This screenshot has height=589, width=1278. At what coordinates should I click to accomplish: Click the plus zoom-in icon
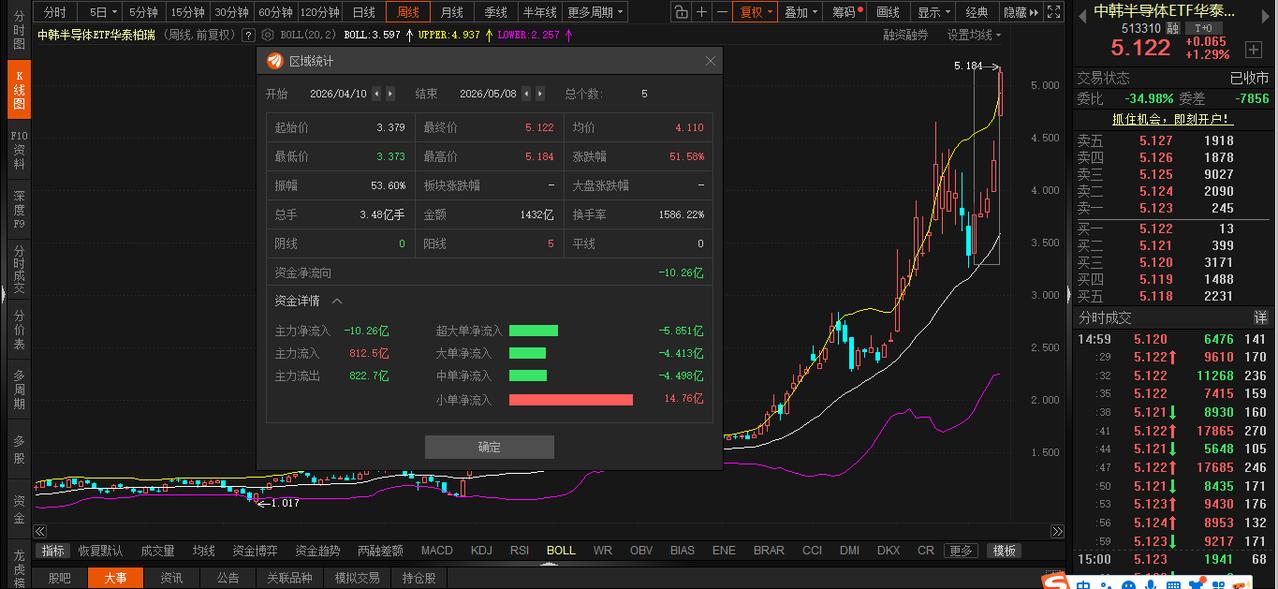tap(702, 12)
